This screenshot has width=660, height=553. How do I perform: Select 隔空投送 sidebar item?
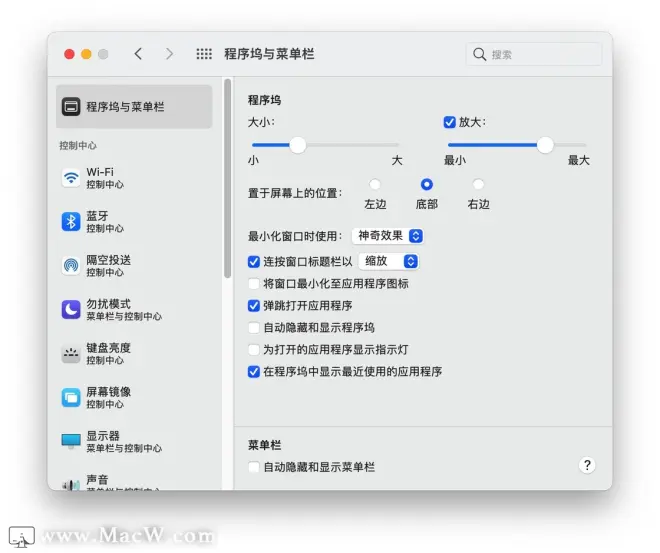tap(134, 266)
